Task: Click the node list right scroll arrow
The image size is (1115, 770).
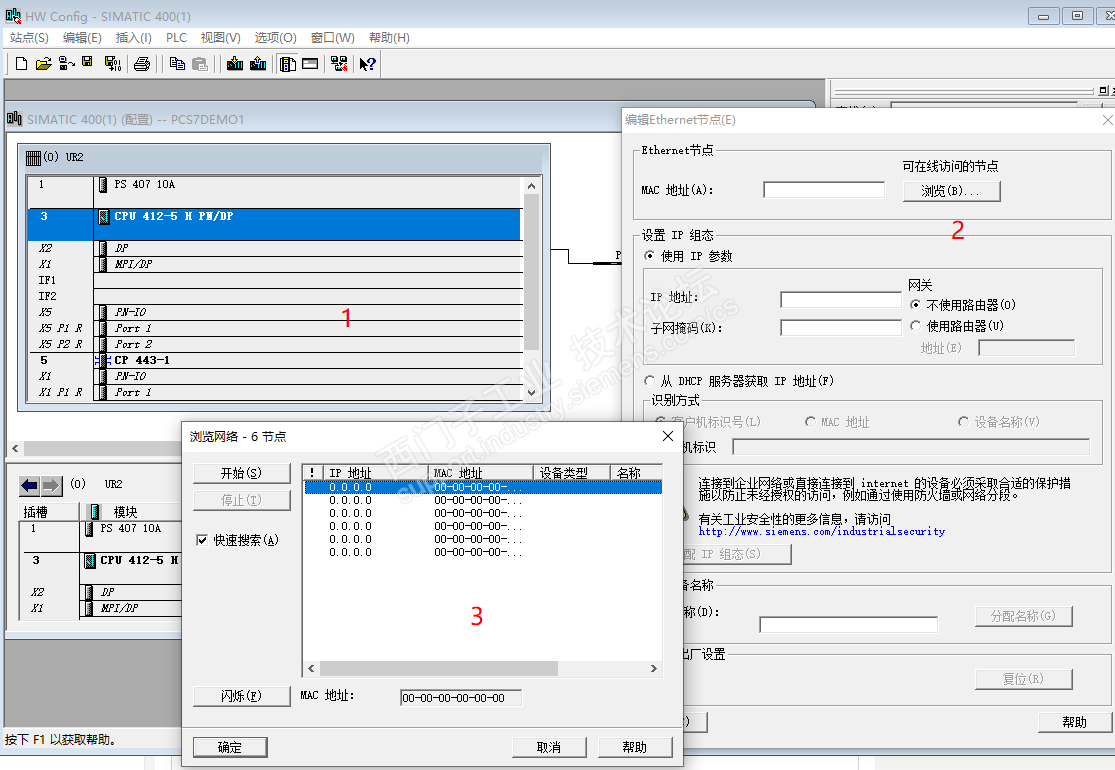Action: (653, 668)
